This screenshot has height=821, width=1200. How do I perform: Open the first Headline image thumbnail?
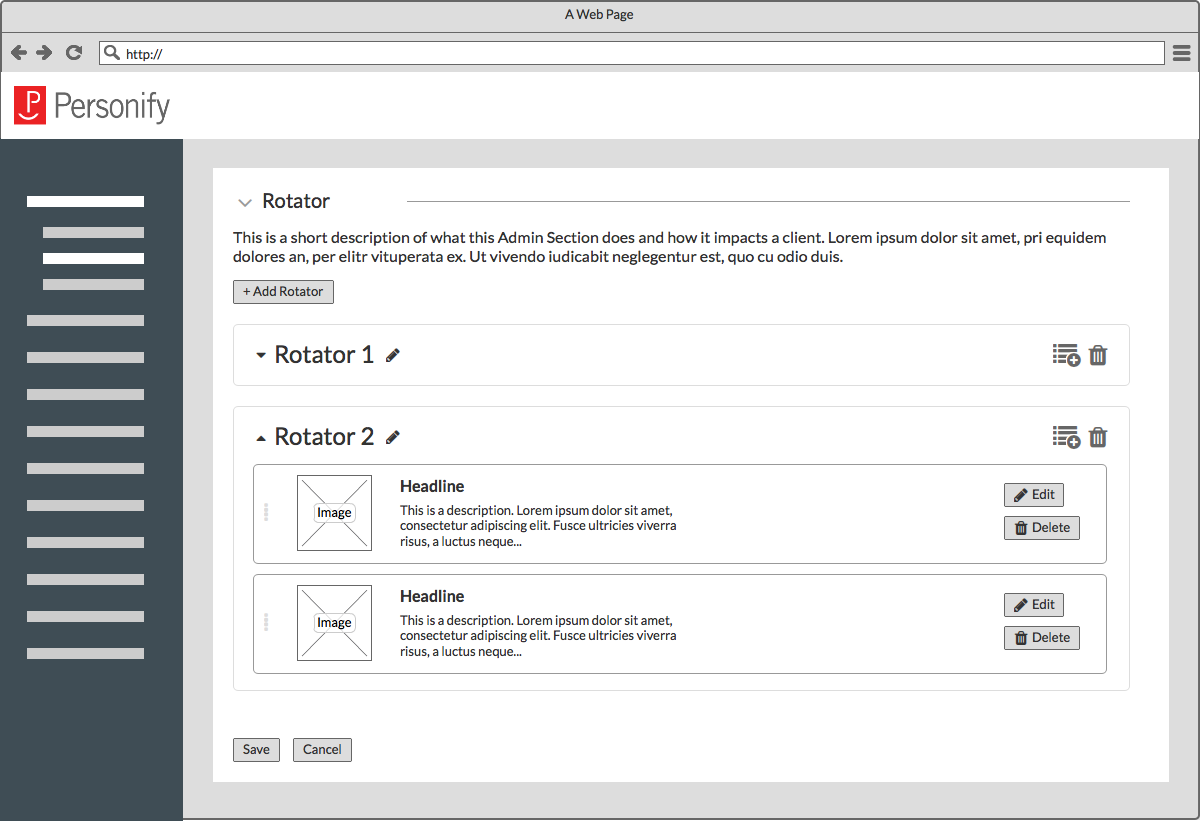tap(334, 513)
